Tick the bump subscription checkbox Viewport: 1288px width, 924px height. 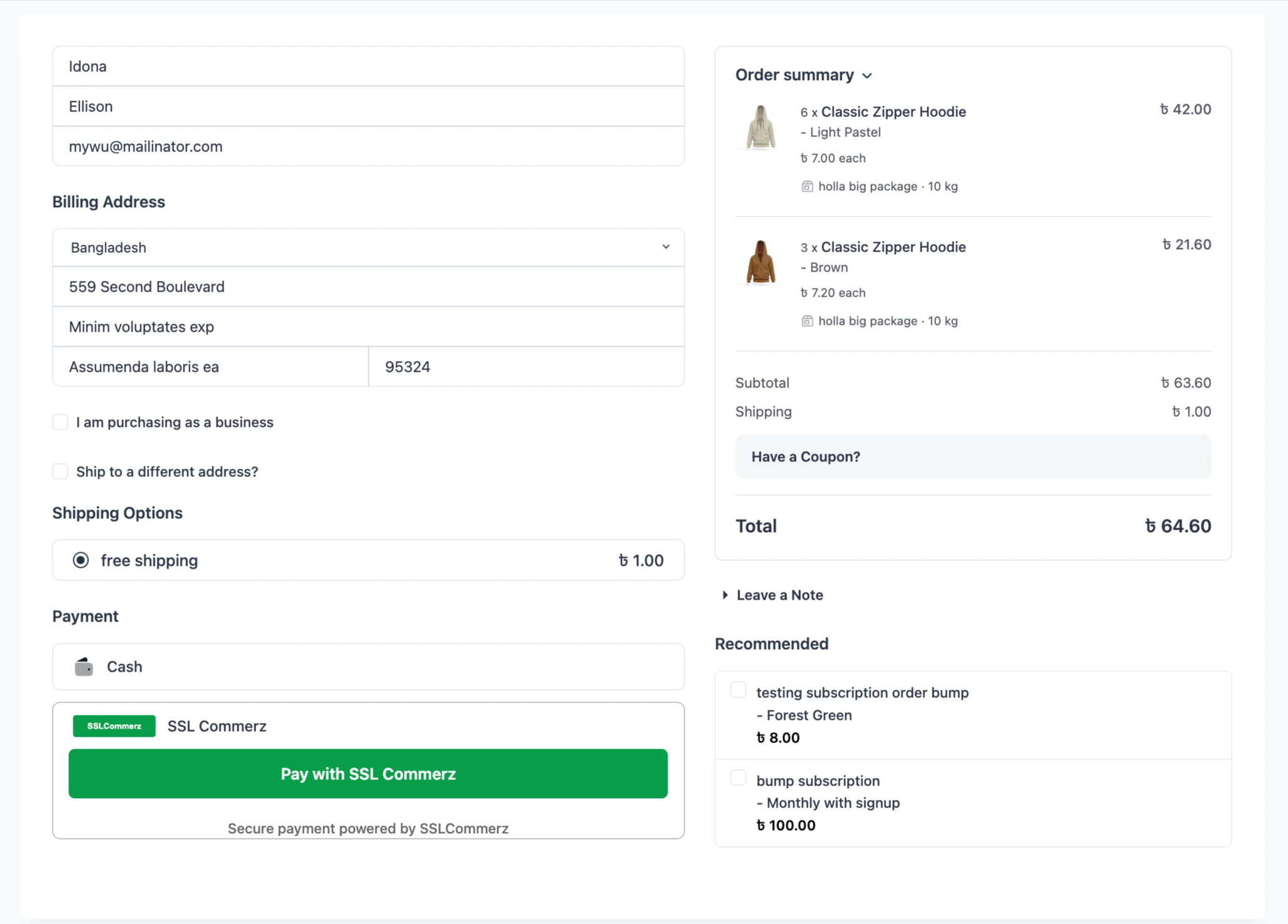(x=738, y=778)
